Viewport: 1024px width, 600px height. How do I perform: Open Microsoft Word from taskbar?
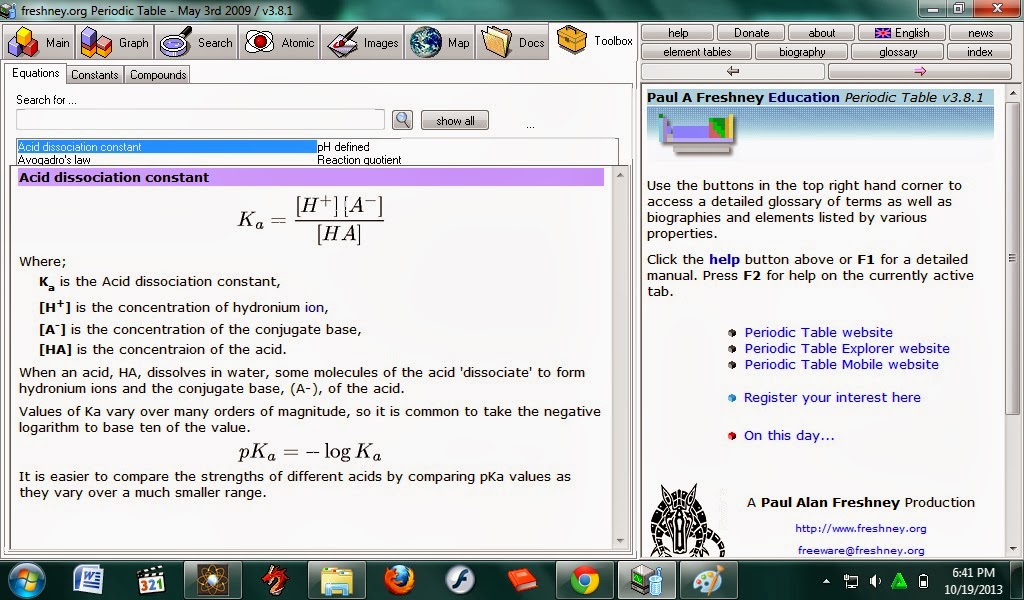click(x=89, y=580)
